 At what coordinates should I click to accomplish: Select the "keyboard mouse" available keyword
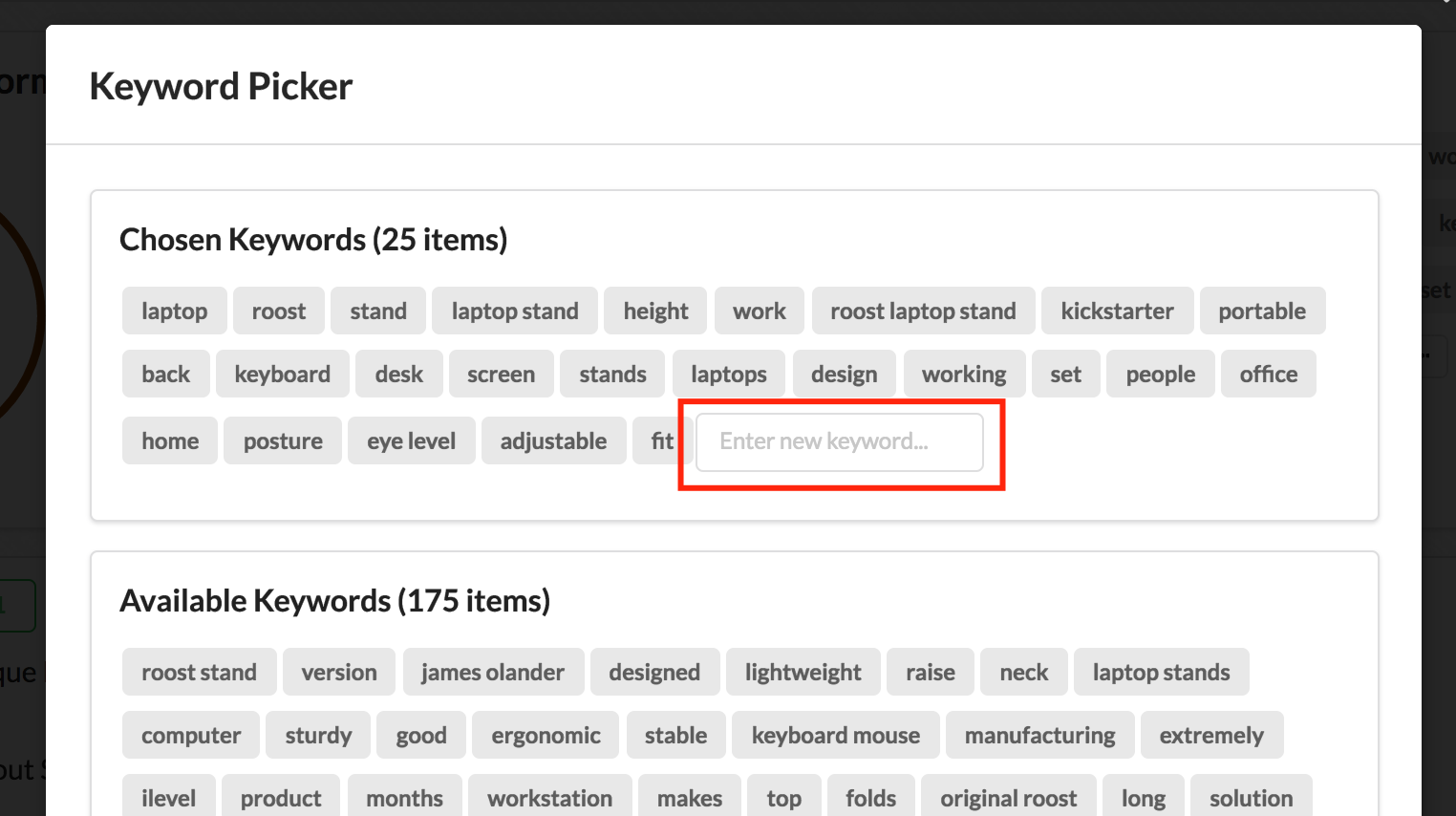tap(835, 735)
